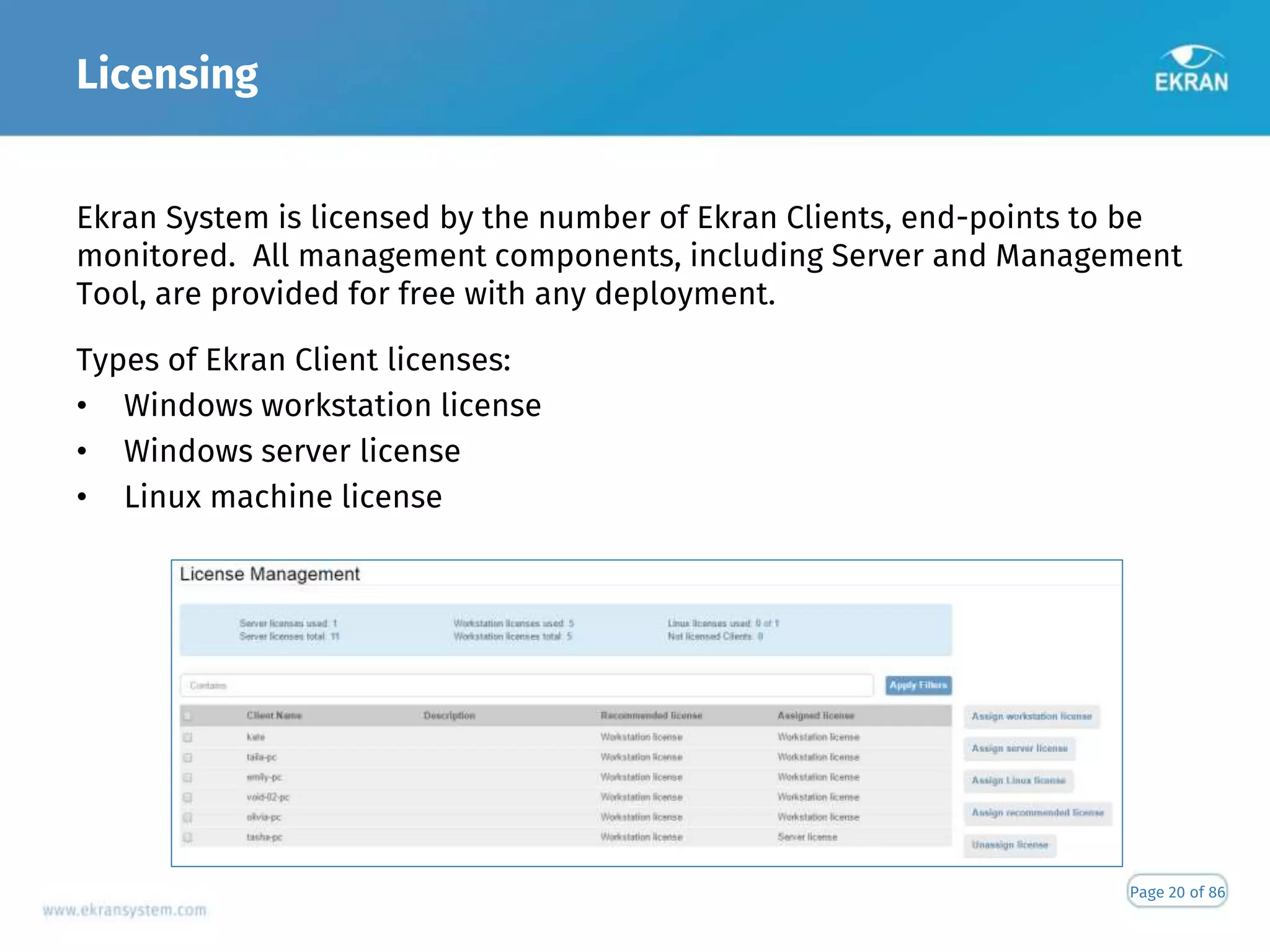Click the Description column header
The width and height of the screenshot is (1270, 952).
(x=449, y=715)
